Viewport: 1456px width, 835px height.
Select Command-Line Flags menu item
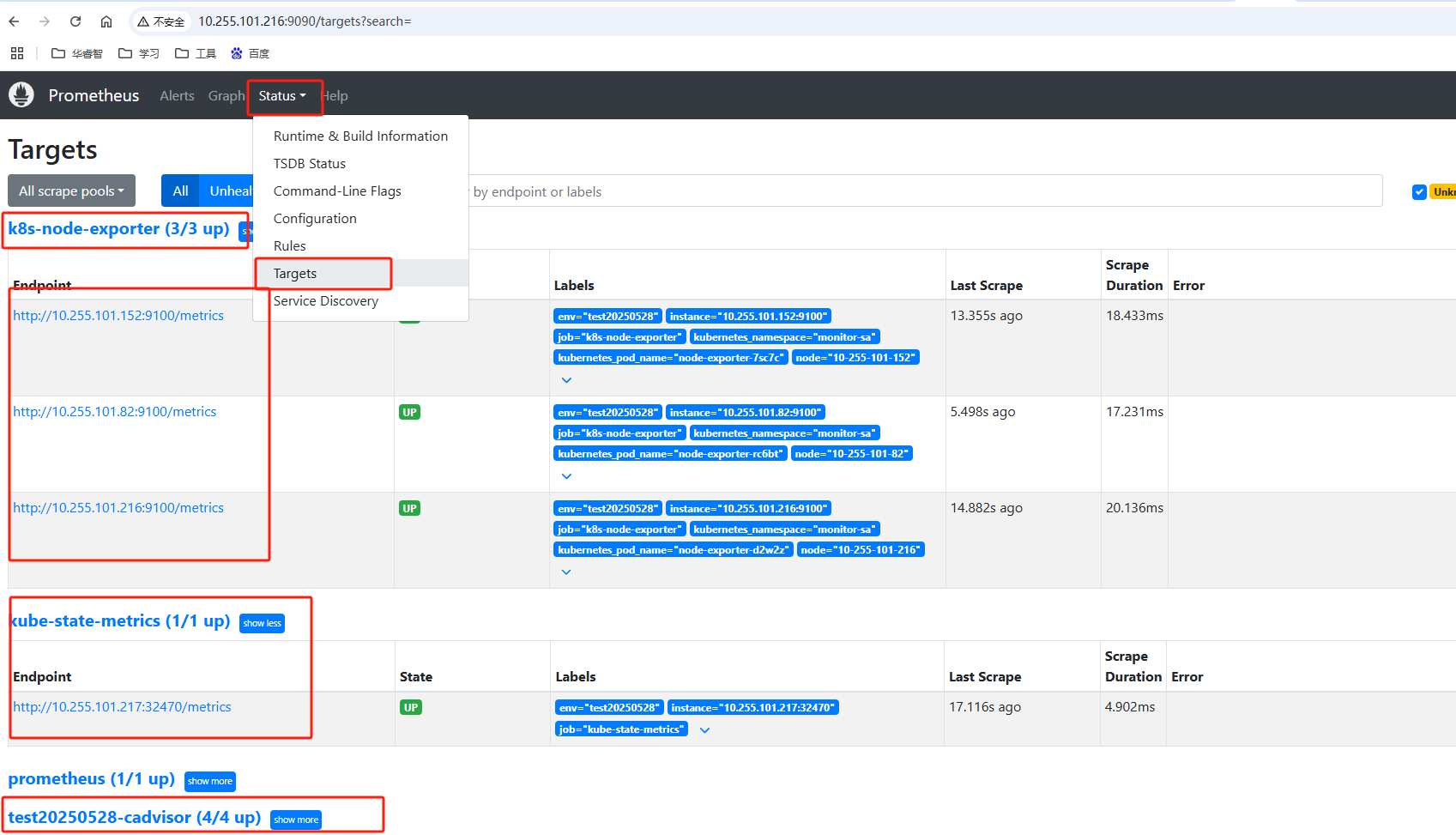[360, 191]
